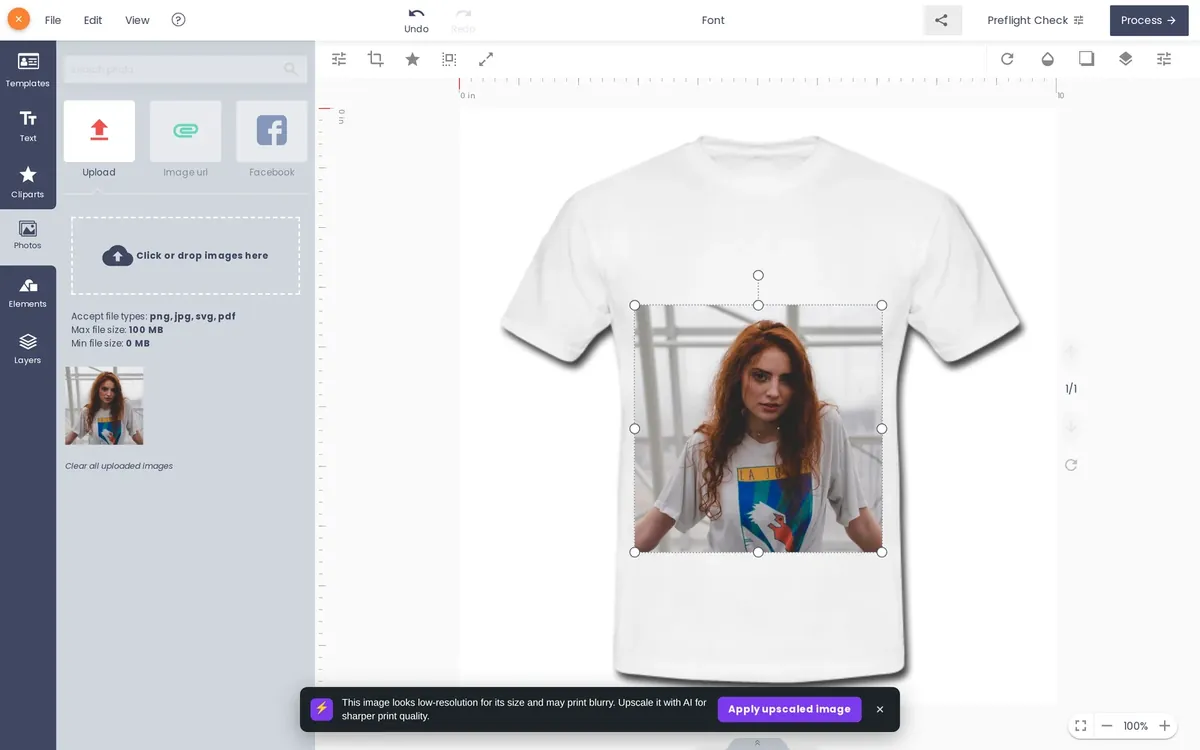
Task: Click the Font title text
Action: tap(713, 20)
